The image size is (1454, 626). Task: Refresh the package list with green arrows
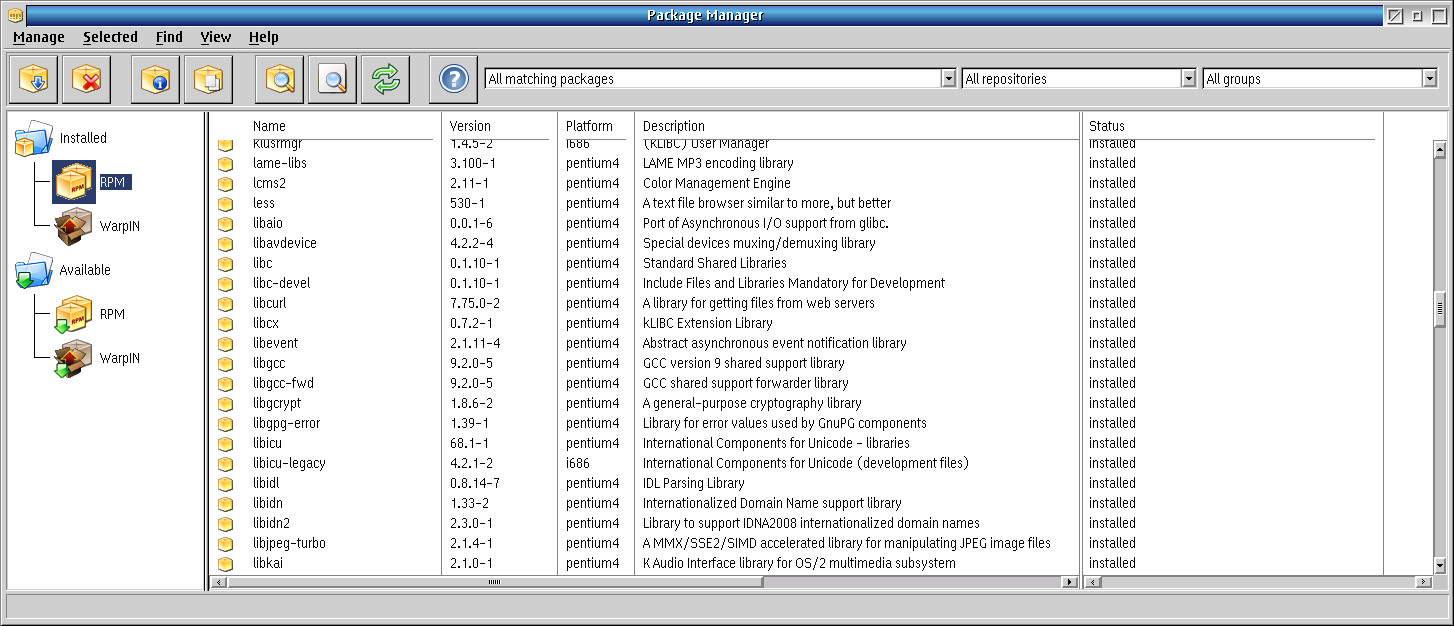[x=386, y=79]
